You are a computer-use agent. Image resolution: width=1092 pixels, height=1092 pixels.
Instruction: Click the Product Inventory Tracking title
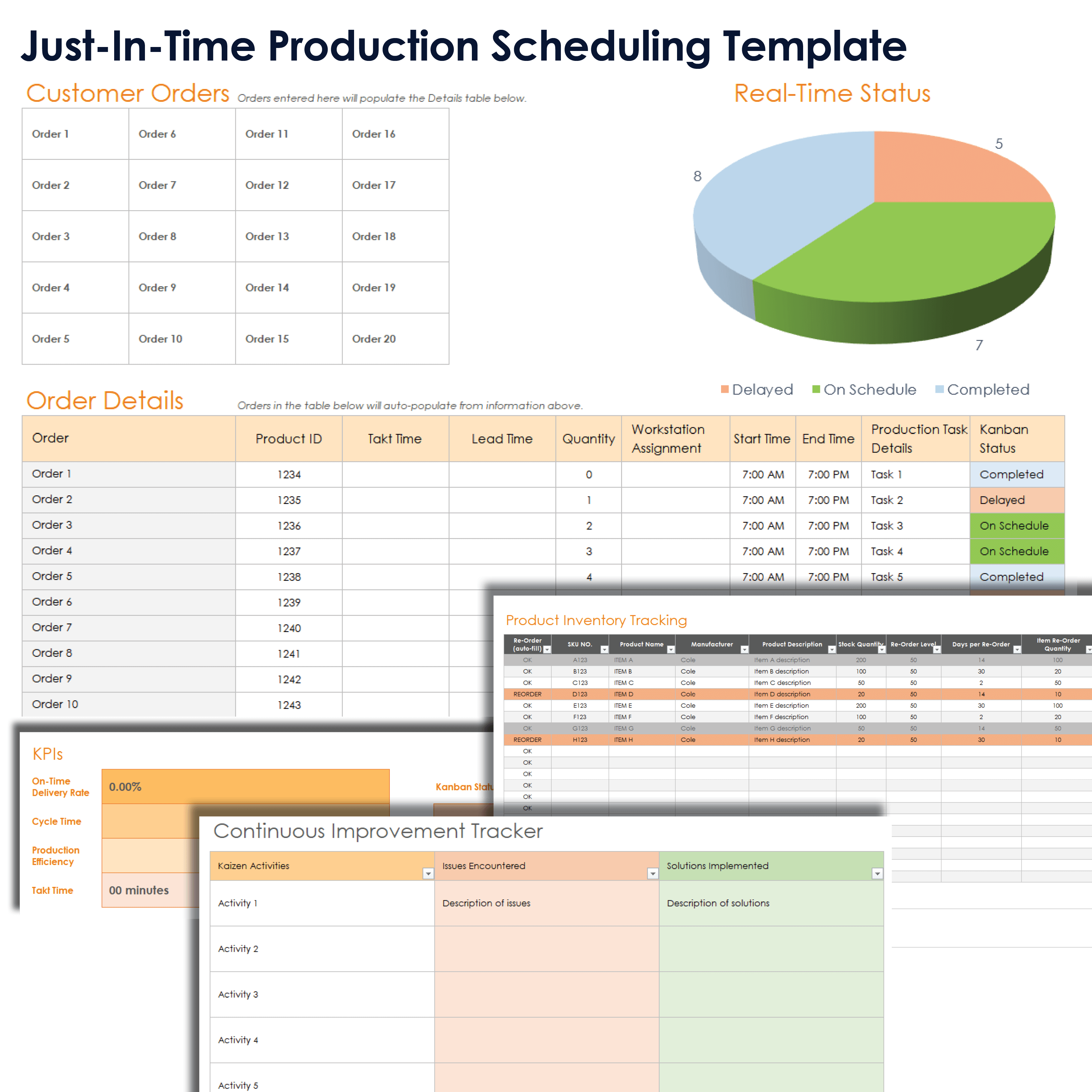(596, 620)
